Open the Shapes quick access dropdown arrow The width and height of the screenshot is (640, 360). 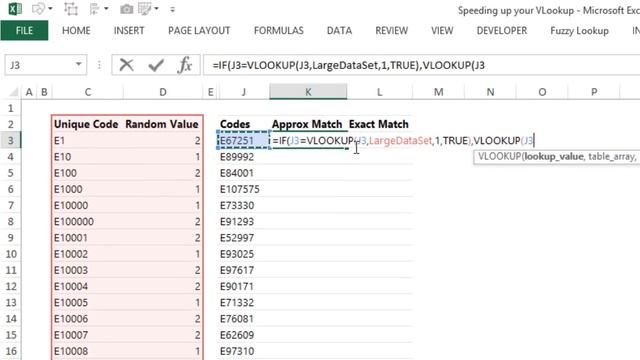pos(51,9)
